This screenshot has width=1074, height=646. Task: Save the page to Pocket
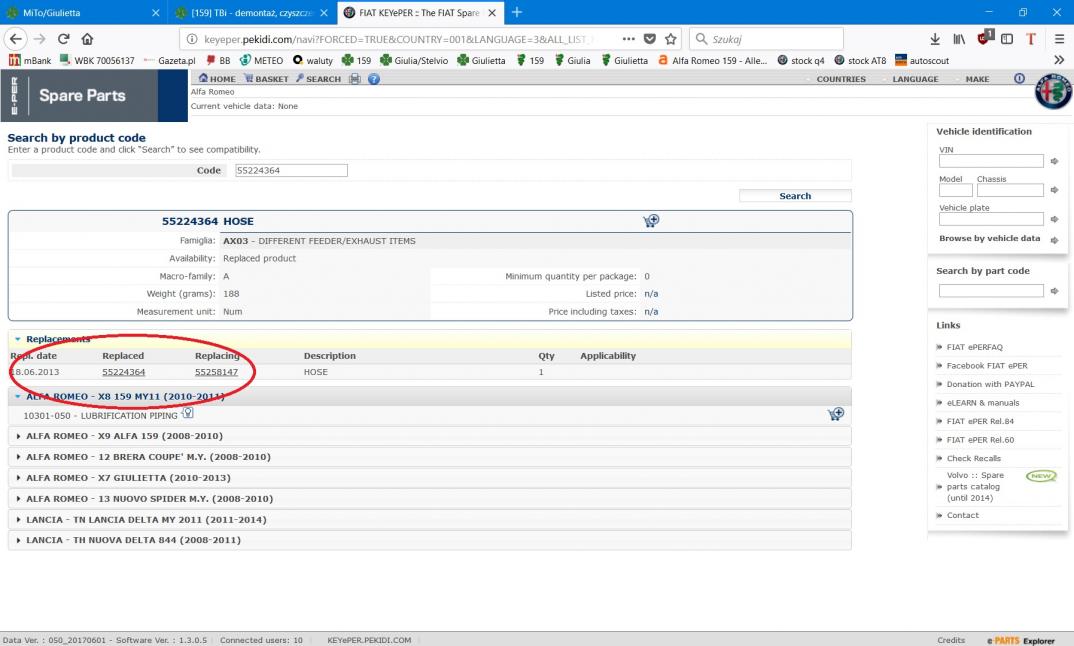[x=650, y=39]
